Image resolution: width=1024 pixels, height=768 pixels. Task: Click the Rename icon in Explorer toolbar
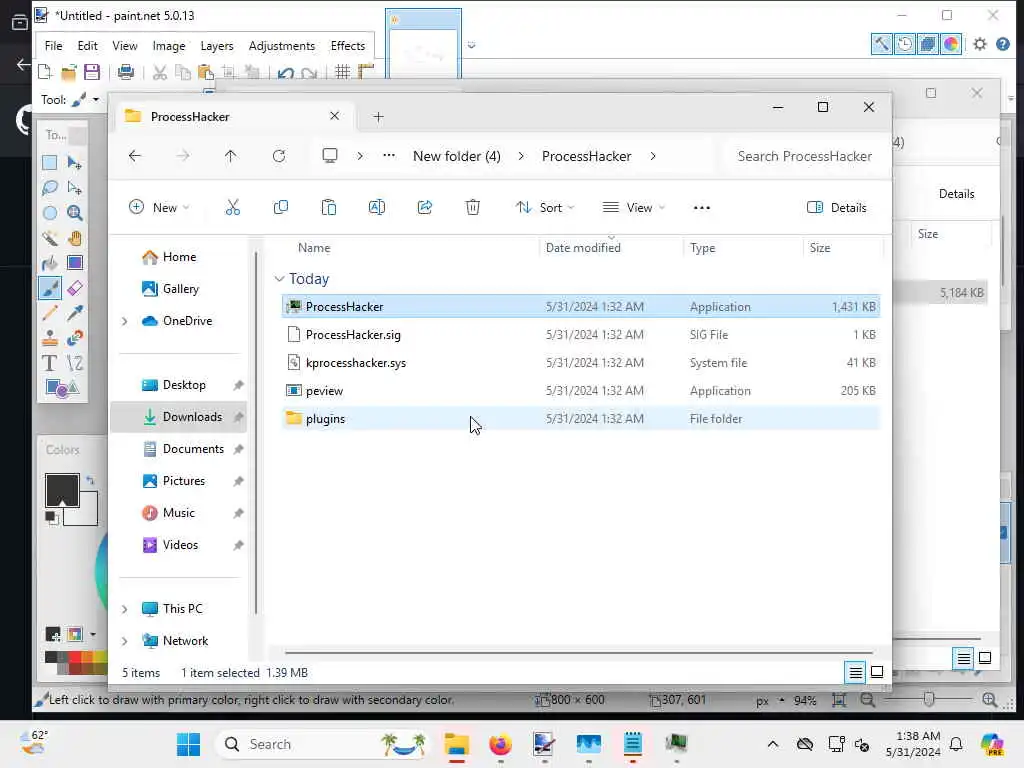pos(377,208)
